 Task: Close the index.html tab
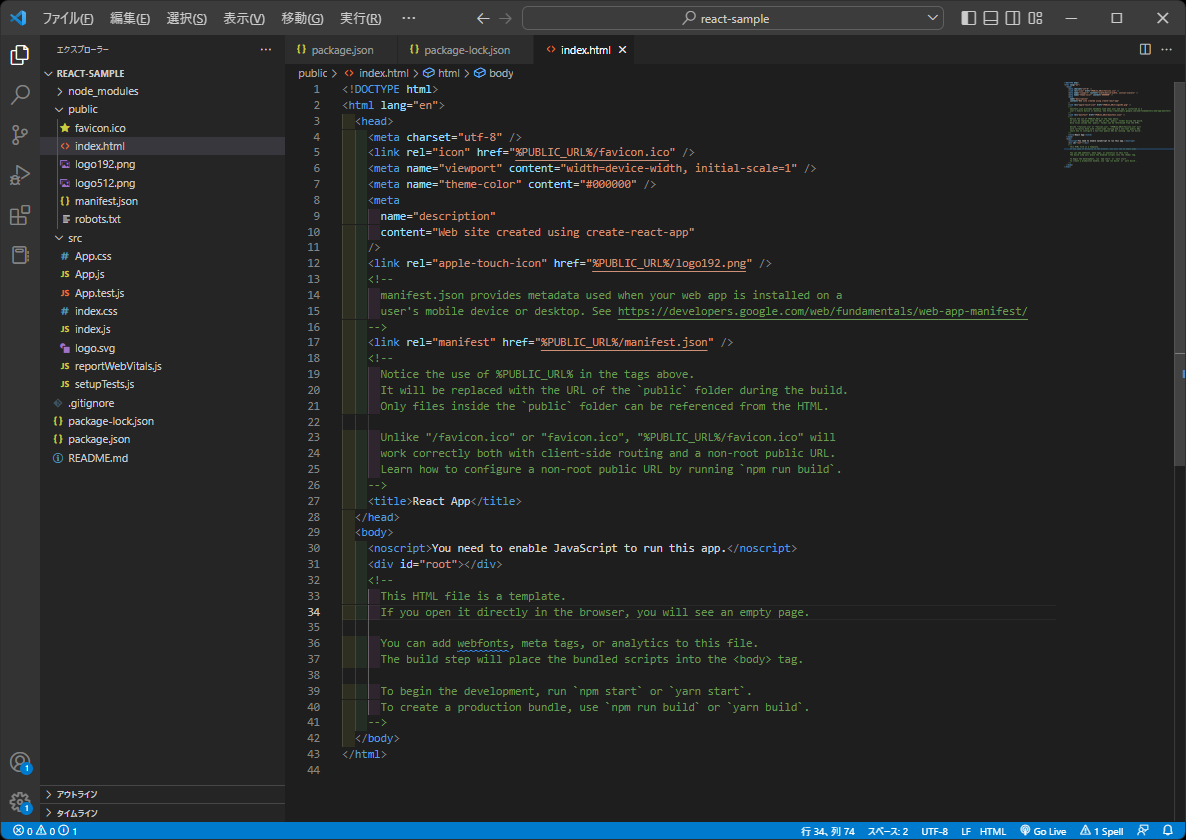[x=622, y=50]
